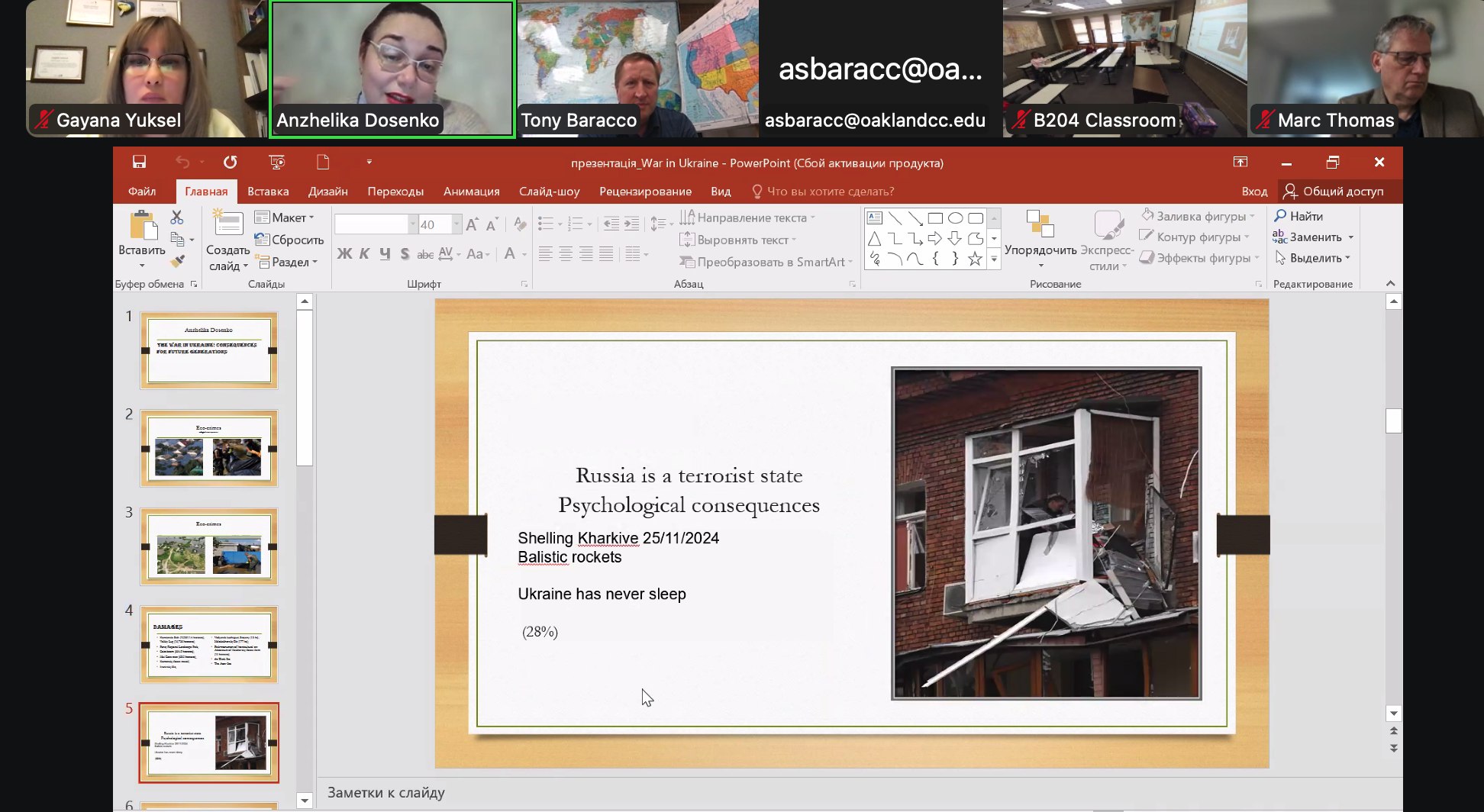The height and width of the screenshot is (812, 1484).
Task: Toggle bold Ж formatting
Action: coord(344,254)
